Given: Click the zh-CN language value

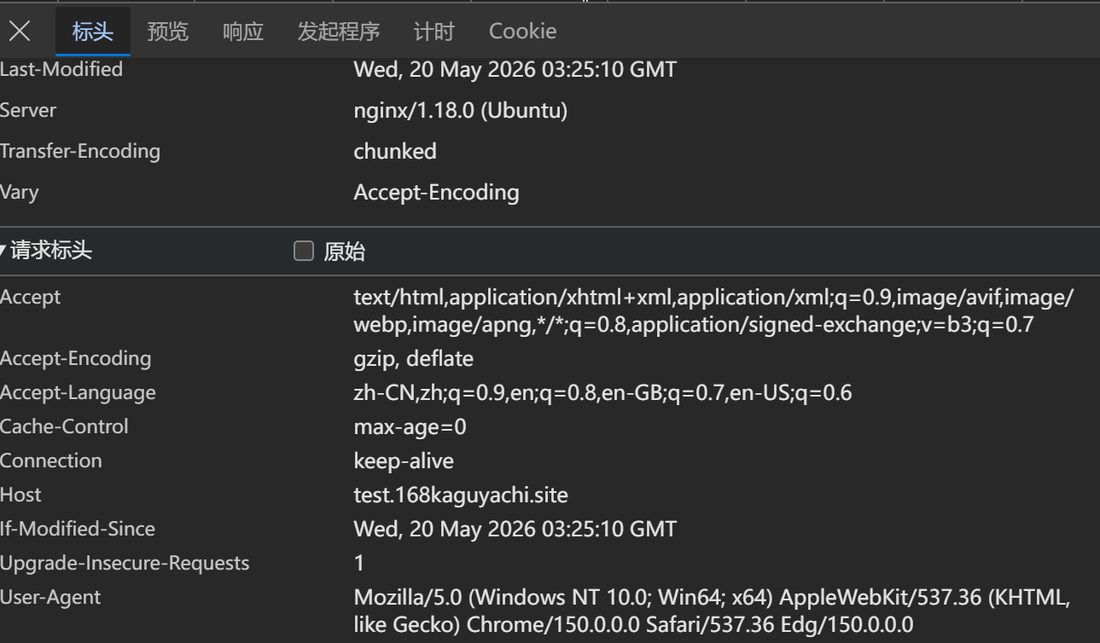Looking at the screenshot, I should [x=603, y=393].
